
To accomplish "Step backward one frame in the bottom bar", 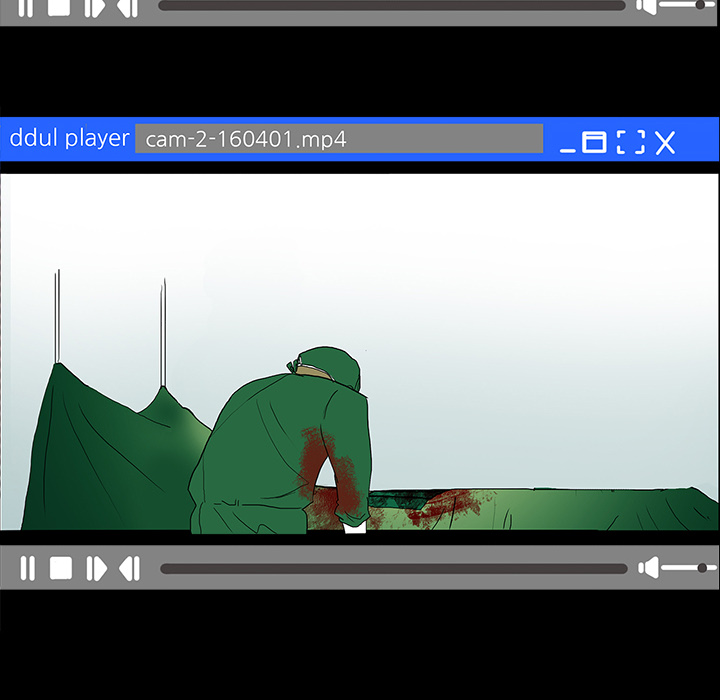I will pyautogui.click(x=129, y=568).
